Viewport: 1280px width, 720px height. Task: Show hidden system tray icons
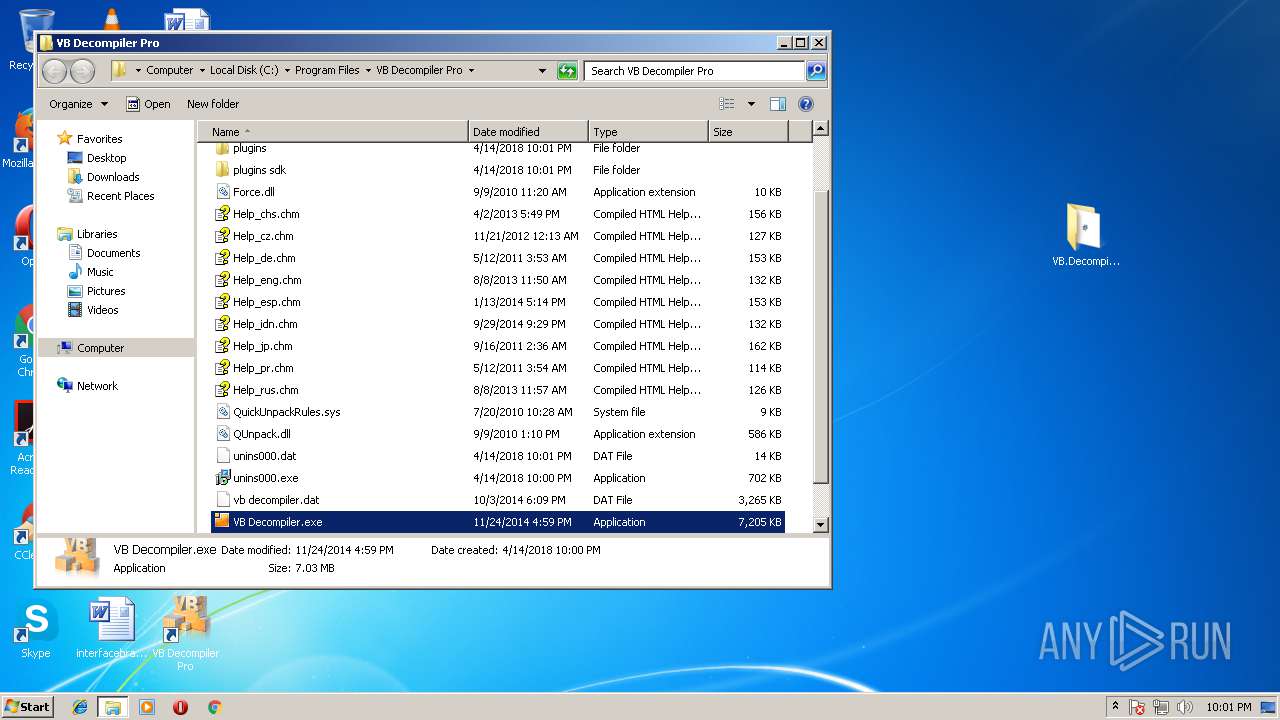click(1115, 706)
